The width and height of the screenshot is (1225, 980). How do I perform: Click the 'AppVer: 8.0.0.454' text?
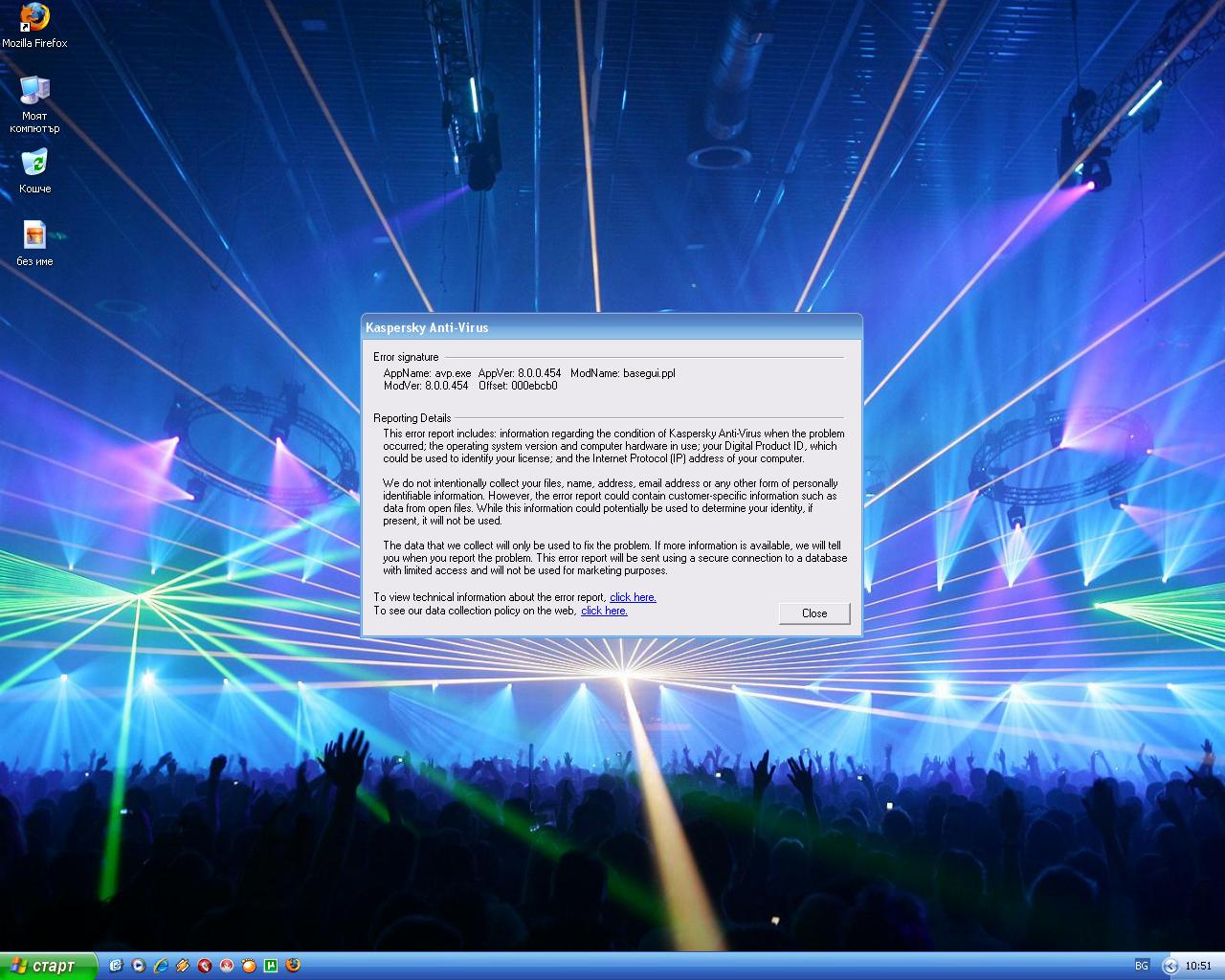pyautogui.click(x=520, y=373)
